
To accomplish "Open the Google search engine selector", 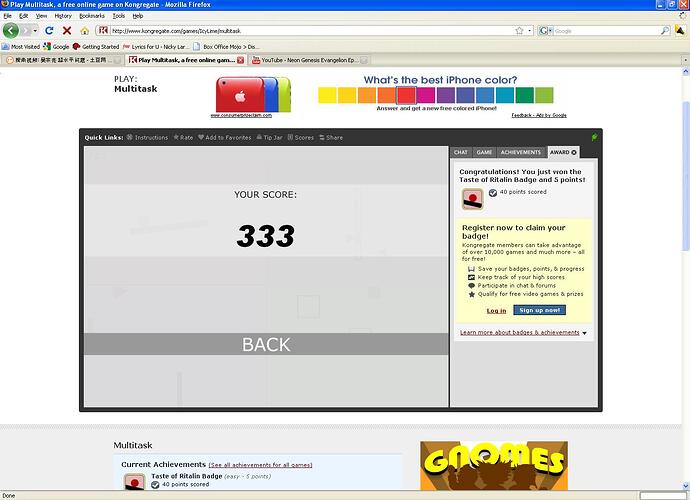I will tap(546, 31).
